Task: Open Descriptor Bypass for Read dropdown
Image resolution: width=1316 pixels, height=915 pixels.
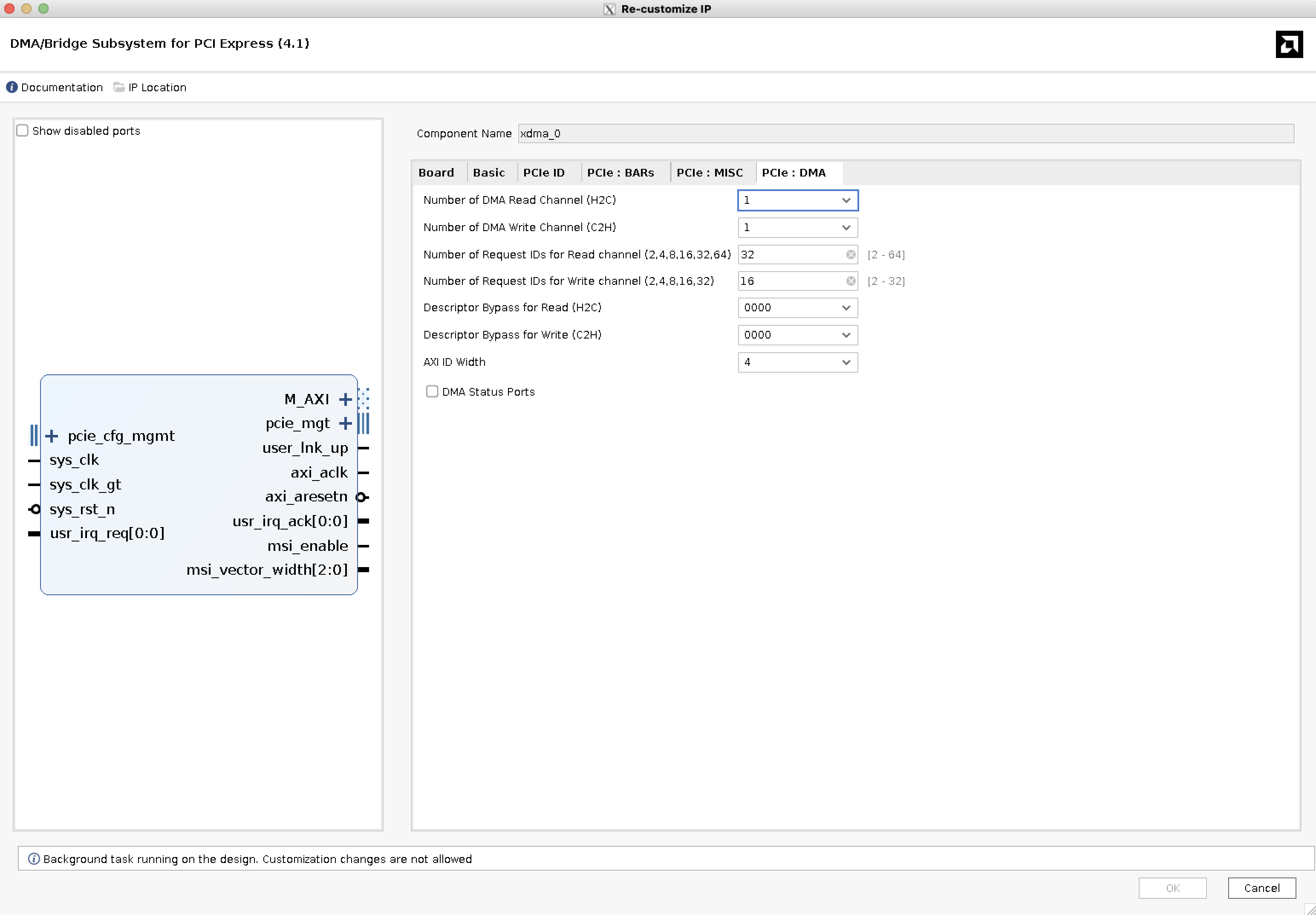Action: point(797,308)
